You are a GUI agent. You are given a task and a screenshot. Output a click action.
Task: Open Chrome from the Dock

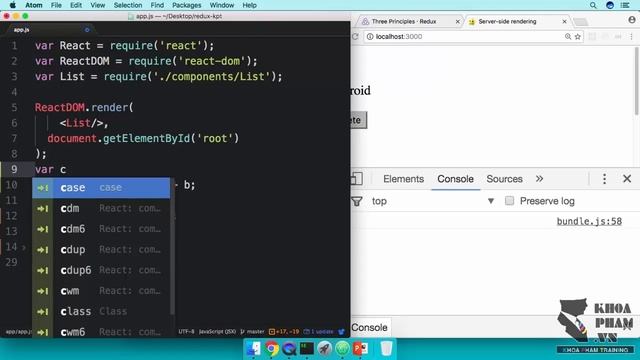pyautogui.click(x=271, y=348)
